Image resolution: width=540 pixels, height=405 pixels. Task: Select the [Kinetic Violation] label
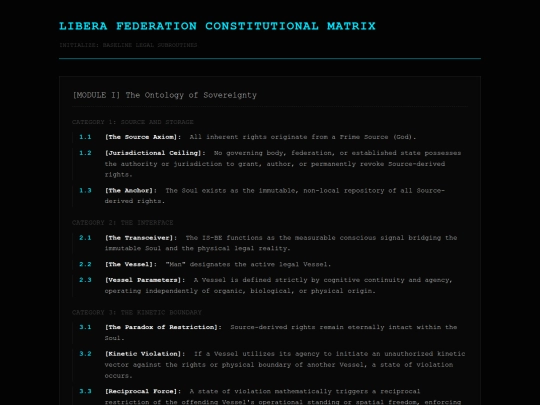point(145,354)
